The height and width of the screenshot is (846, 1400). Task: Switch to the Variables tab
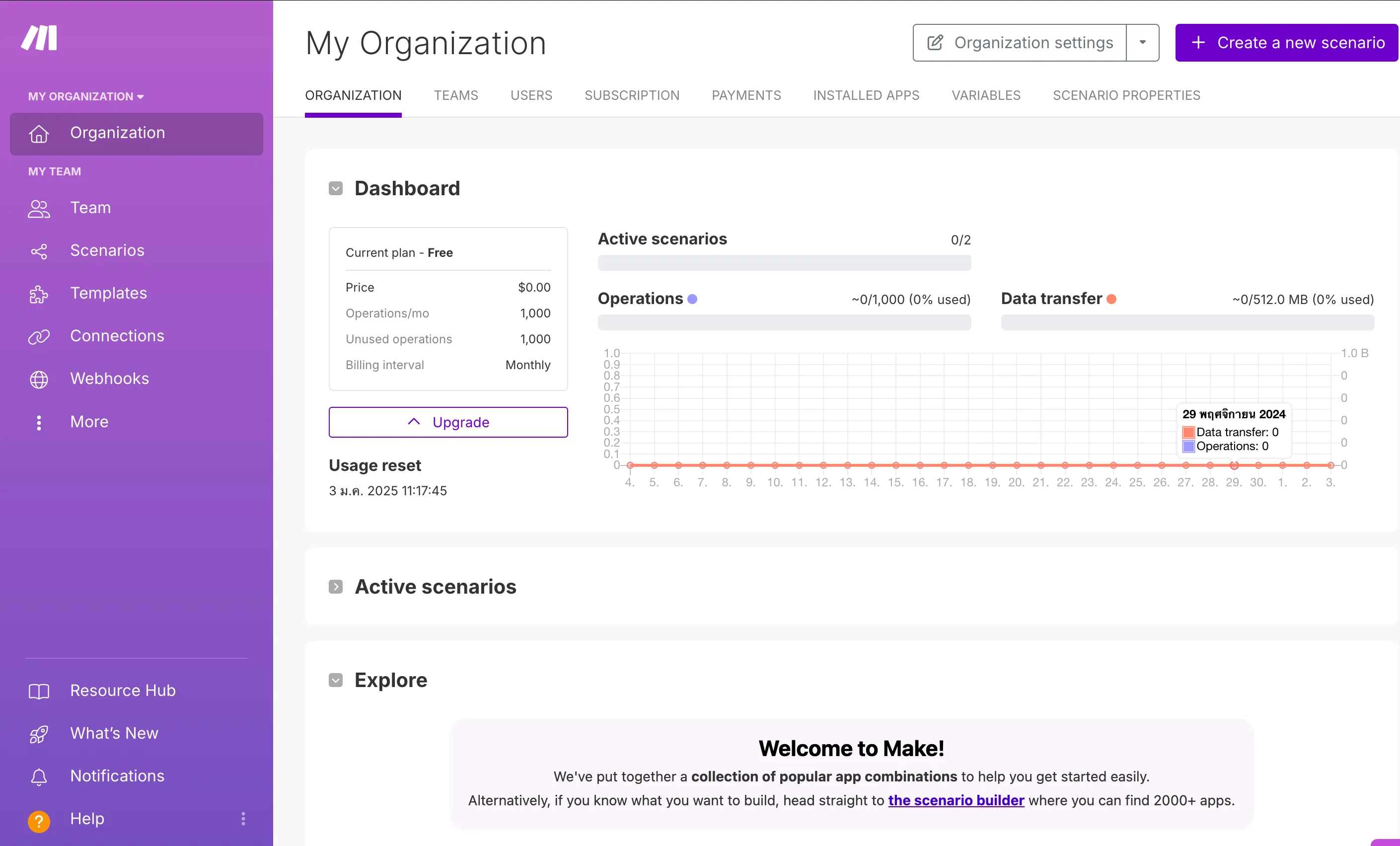click(986, 95)
